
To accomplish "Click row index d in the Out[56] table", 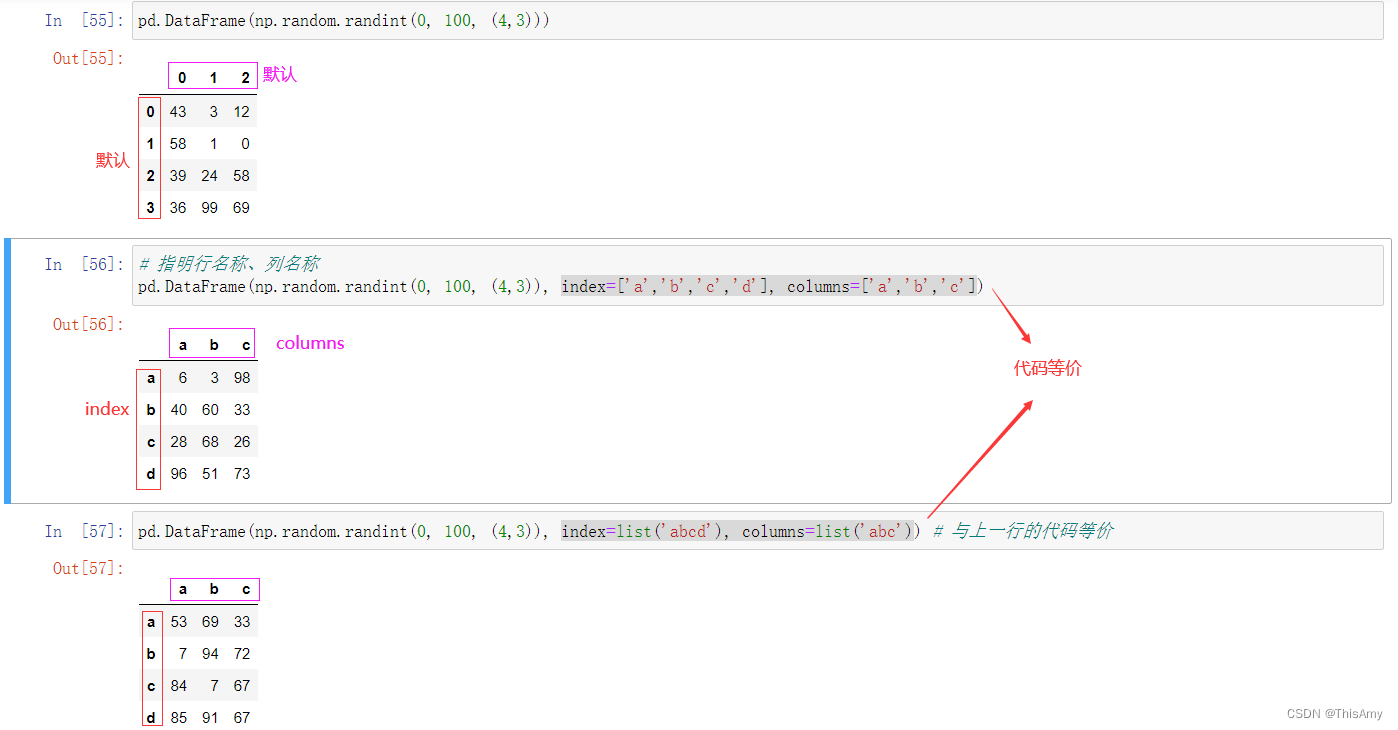I will [x=151, y=474].
